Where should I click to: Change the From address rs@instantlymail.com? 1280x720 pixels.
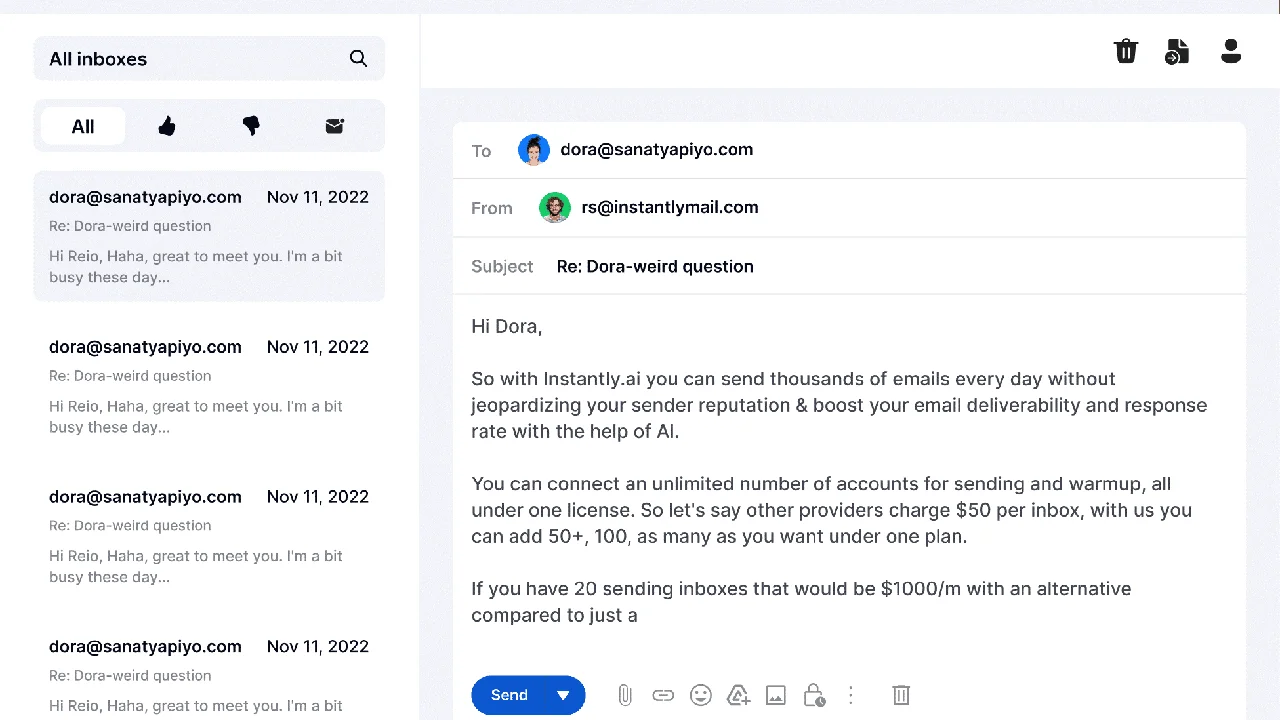click(x=670, y=208)
